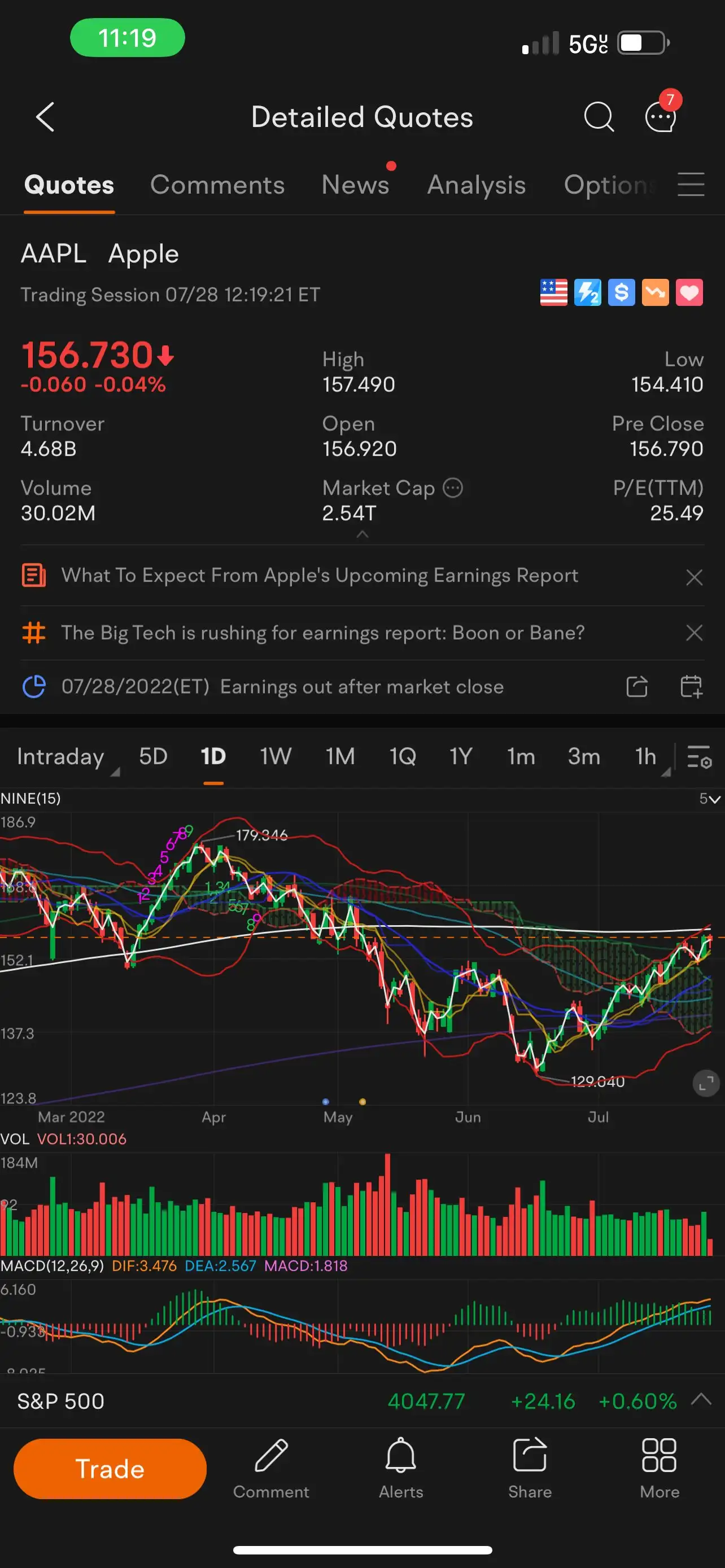
Task: Select the 5D chart range
Action: pyautogui.click(x=153, y=756)
